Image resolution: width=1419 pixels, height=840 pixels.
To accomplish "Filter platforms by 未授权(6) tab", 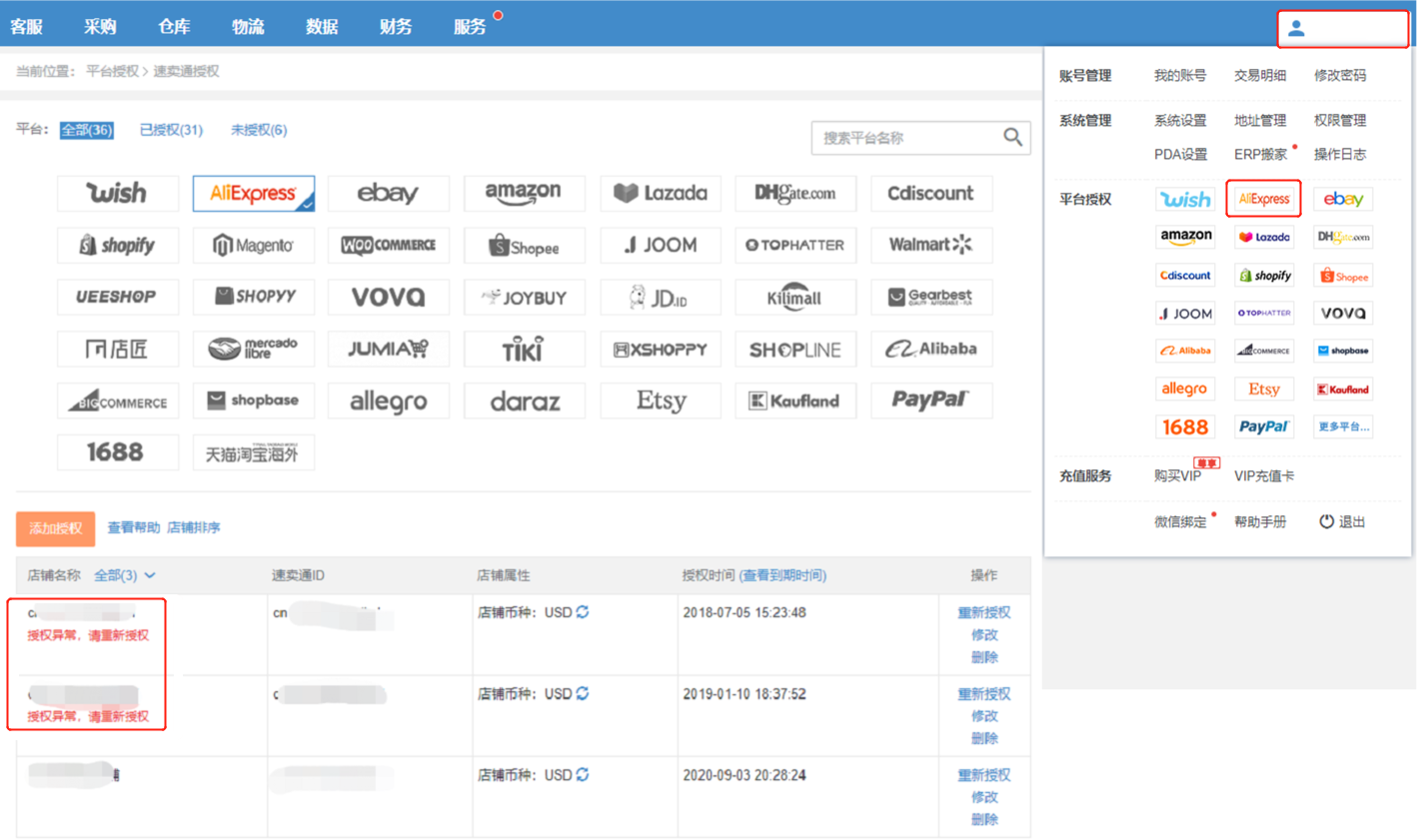I will tap(259, 130).
